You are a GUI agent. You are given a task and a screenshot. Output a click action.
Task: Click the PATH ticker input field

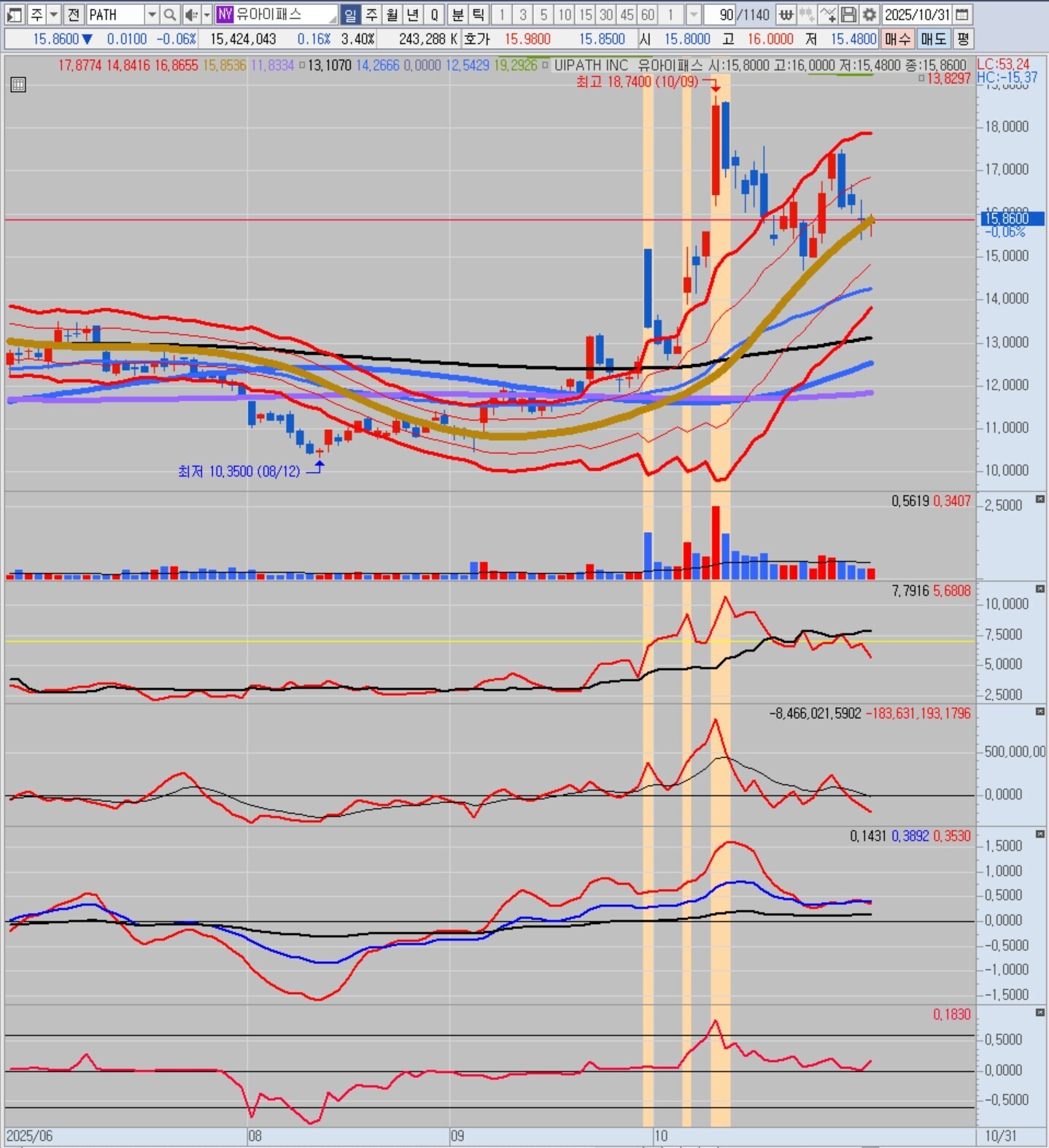tap(115, 15)
